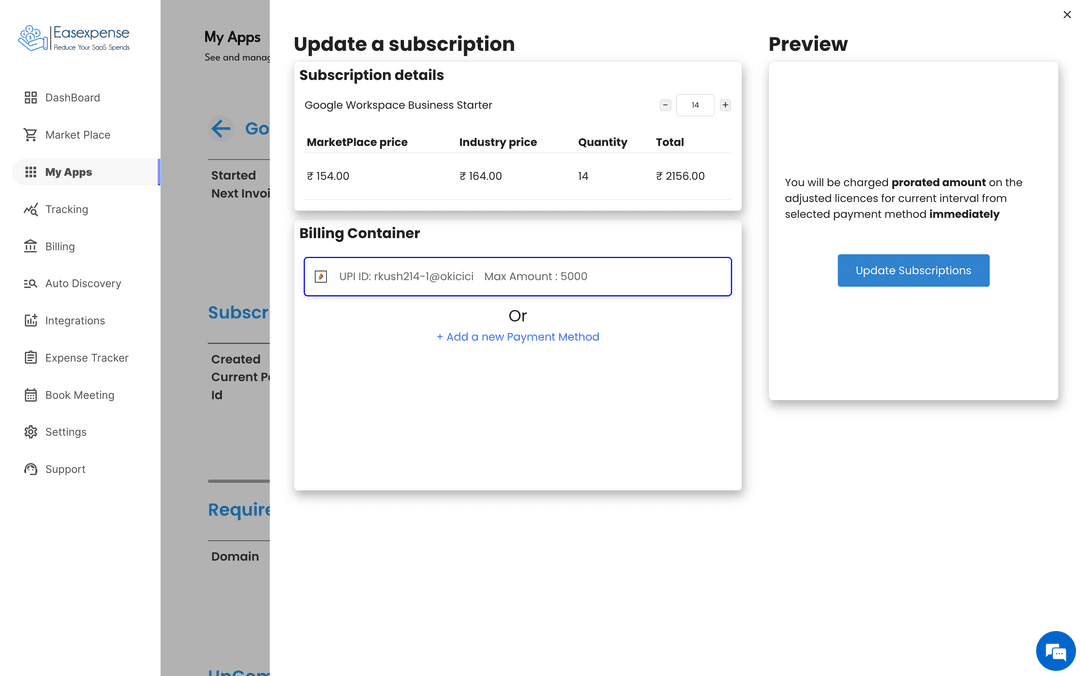
Task: Click the Billing bank icon
Action: 30,247
